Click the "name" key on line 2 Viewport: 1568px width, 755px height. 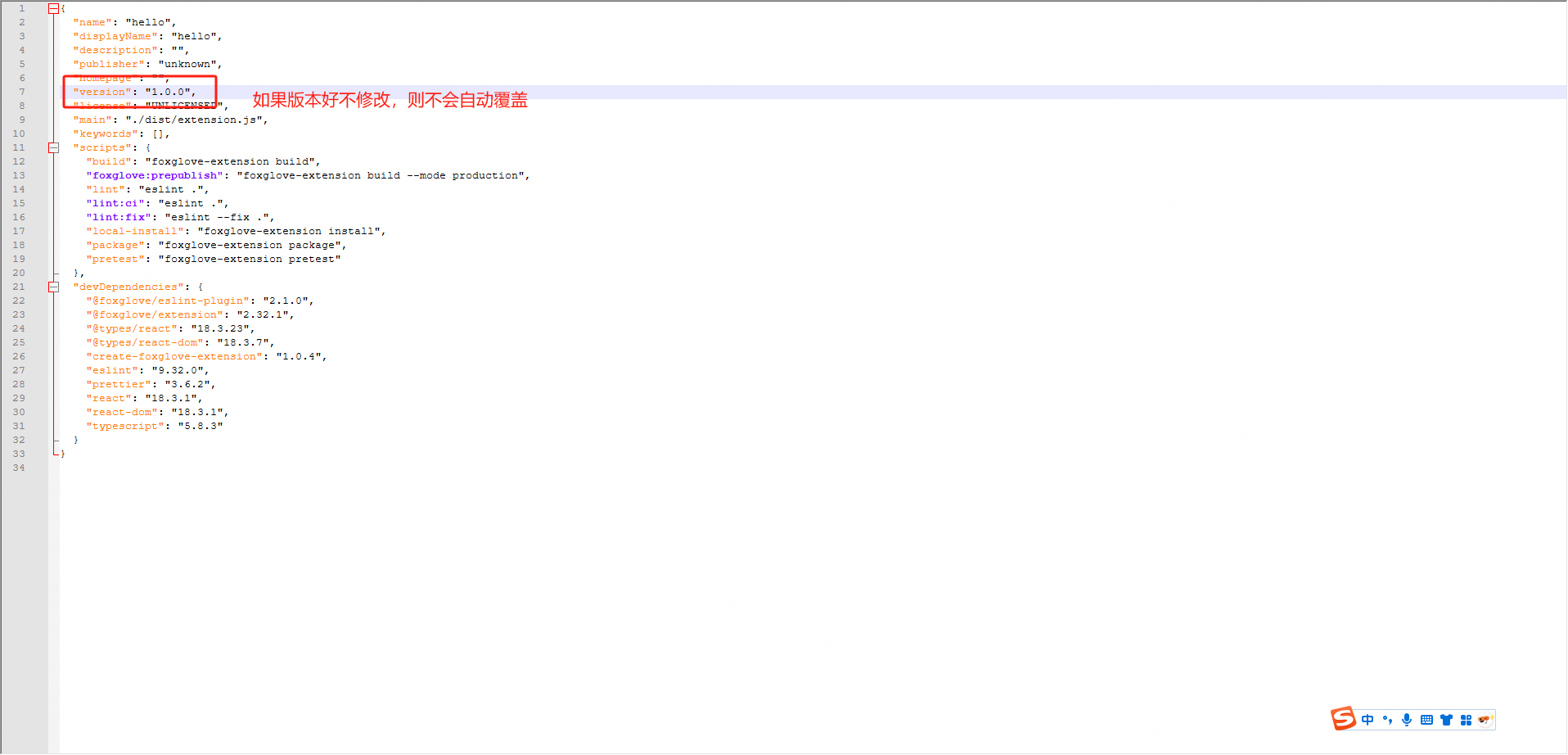[x=92, y=22]
